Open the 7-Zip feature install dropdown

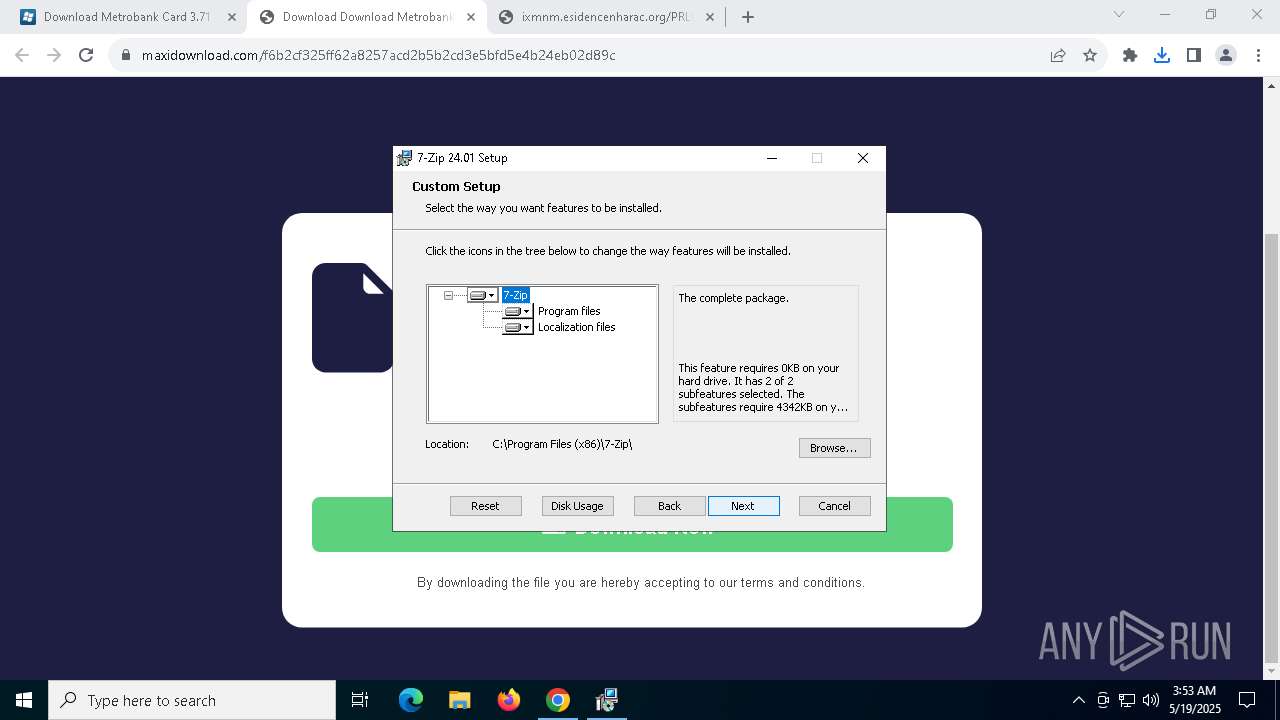[482, 295]
